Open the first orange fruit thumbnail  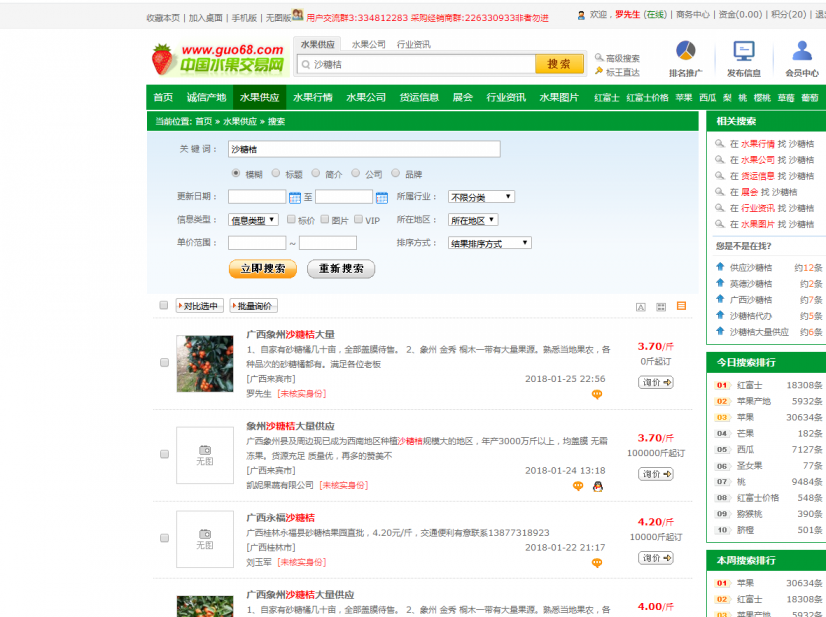[x=204, y=363]
